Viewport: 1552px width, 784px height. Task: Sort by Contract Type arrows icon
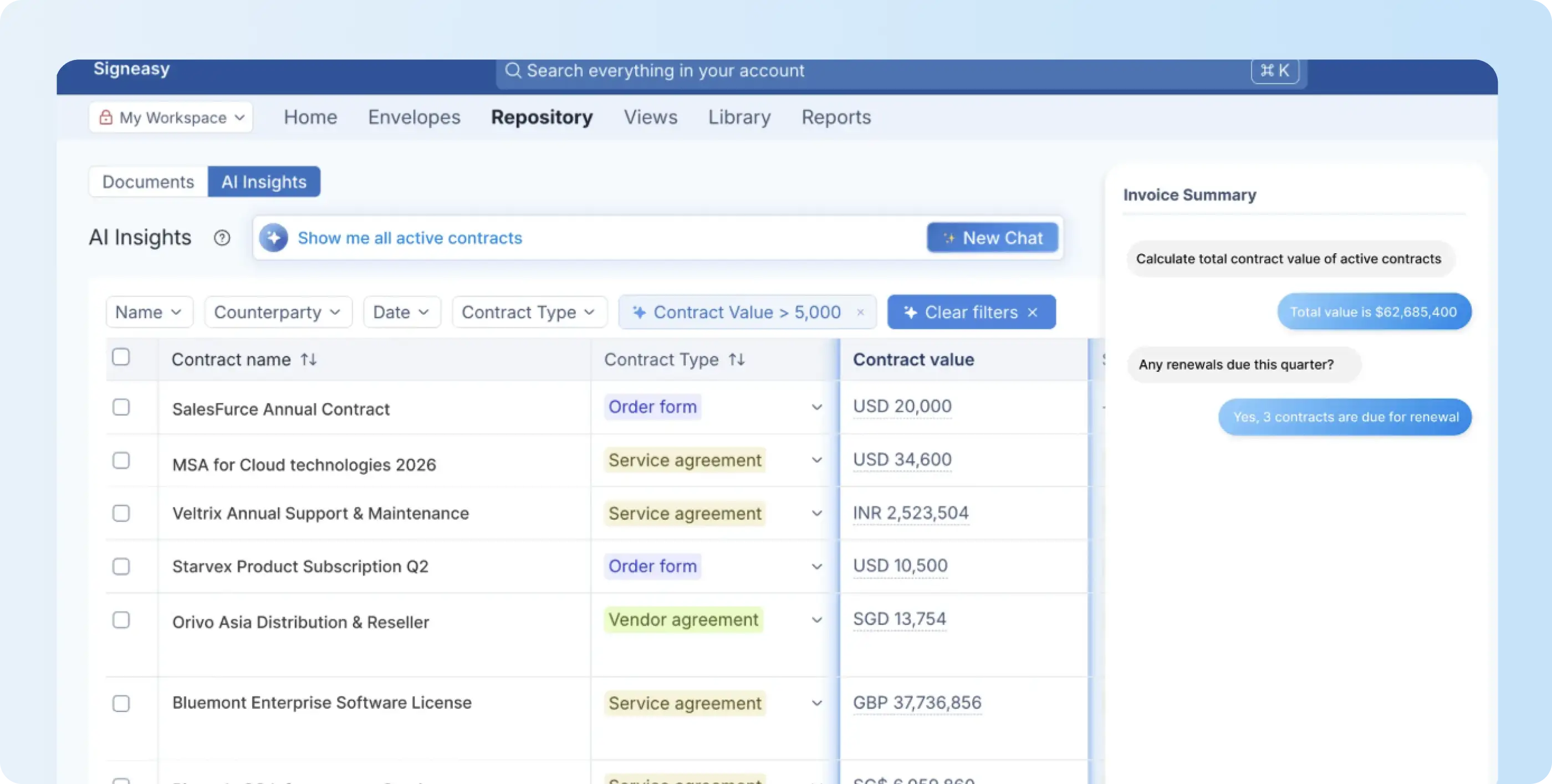[737, 360]
